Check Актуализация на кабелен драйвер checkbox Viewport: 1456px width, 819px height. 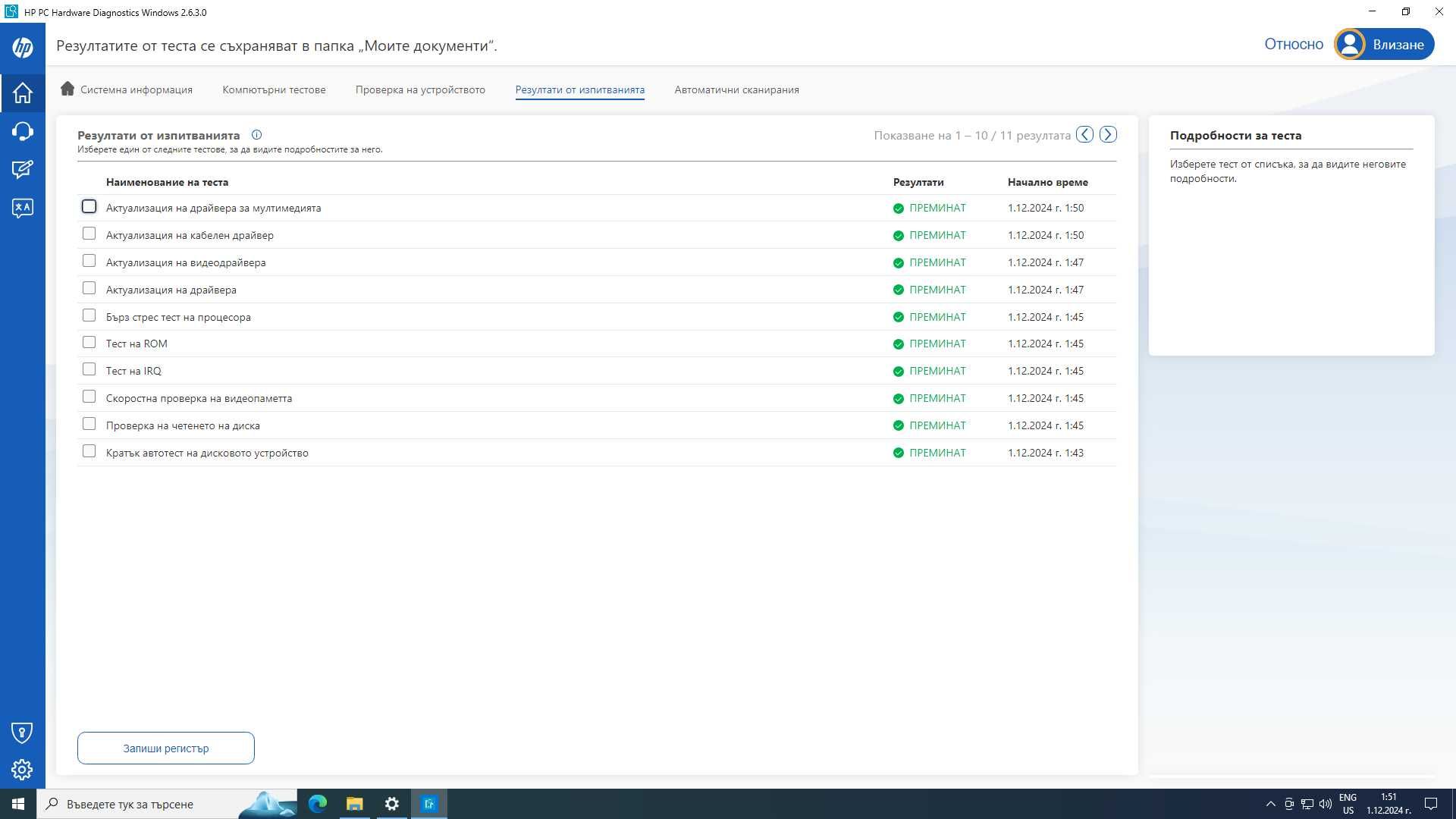89,234
